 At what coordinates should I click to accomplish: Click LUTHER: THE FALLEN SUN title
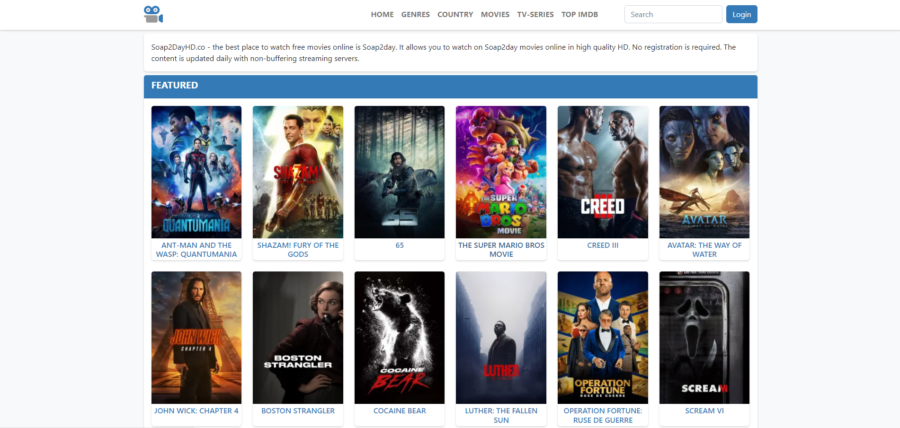point(501,415)
